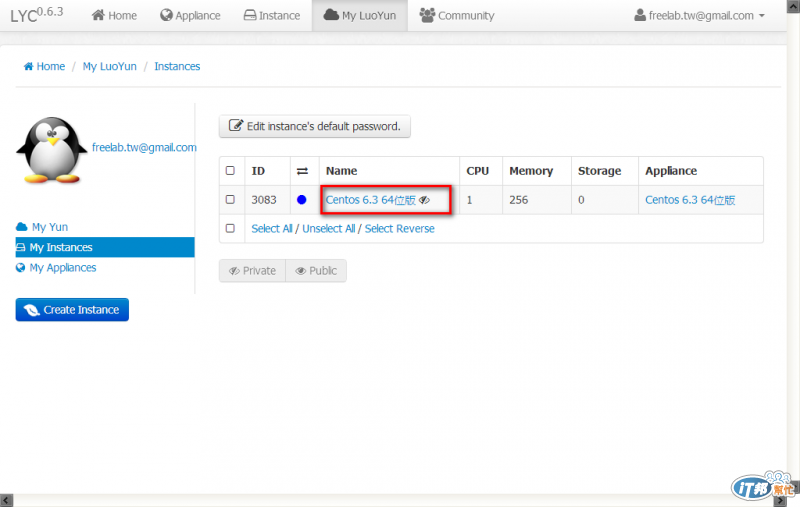Click the blue status dot of instance 3083
Image resolution: width=800 pixels, height=507 pixels.
302,200
